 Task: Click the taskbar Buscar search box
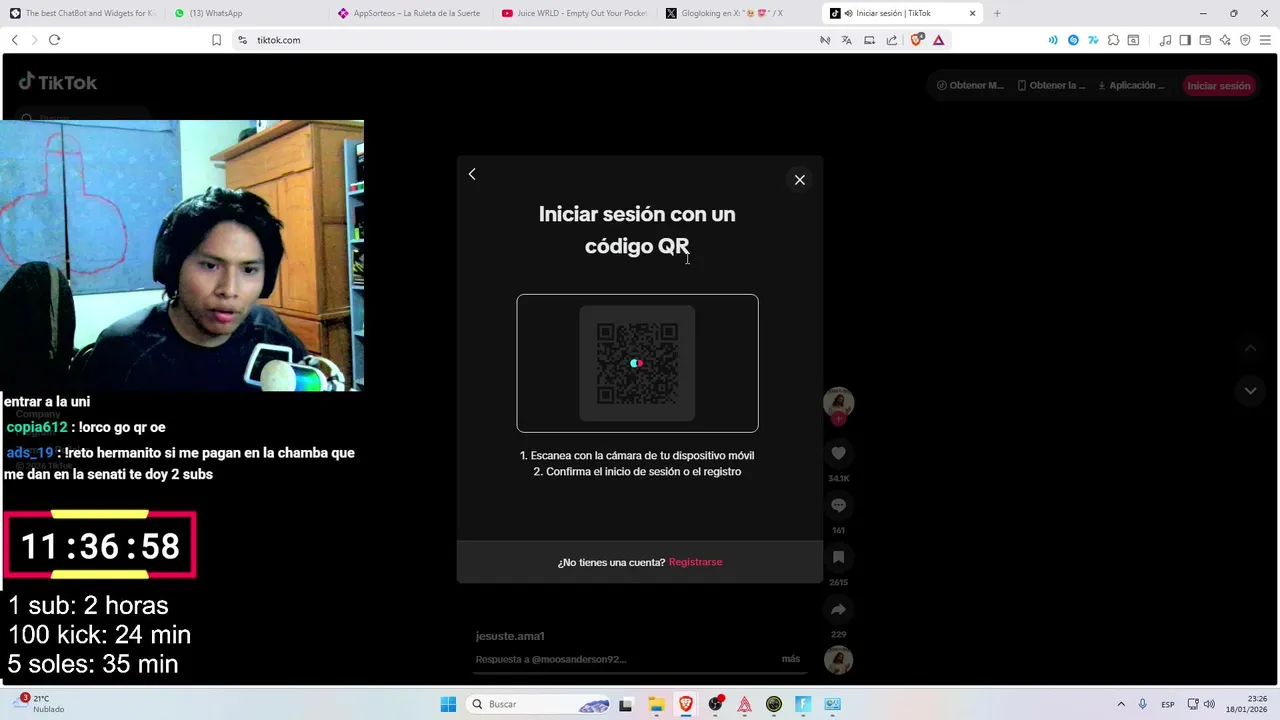pyautogui.click(x=539, y=704)
